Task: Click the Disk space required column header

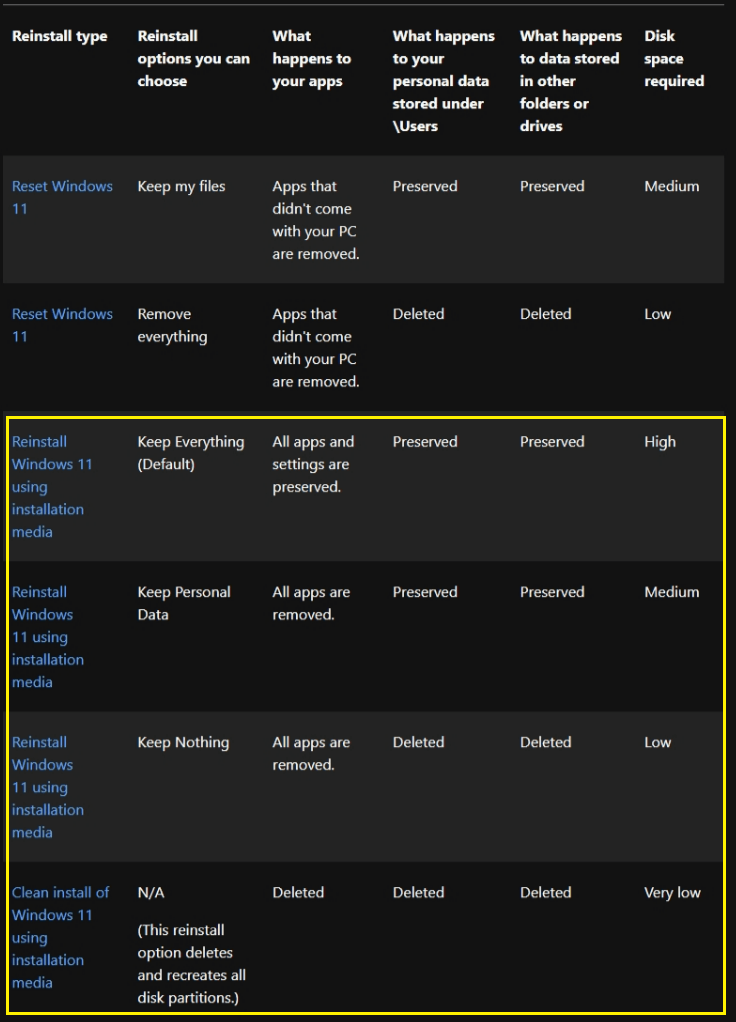Action: pyautogui.click(x=674, y=59)
